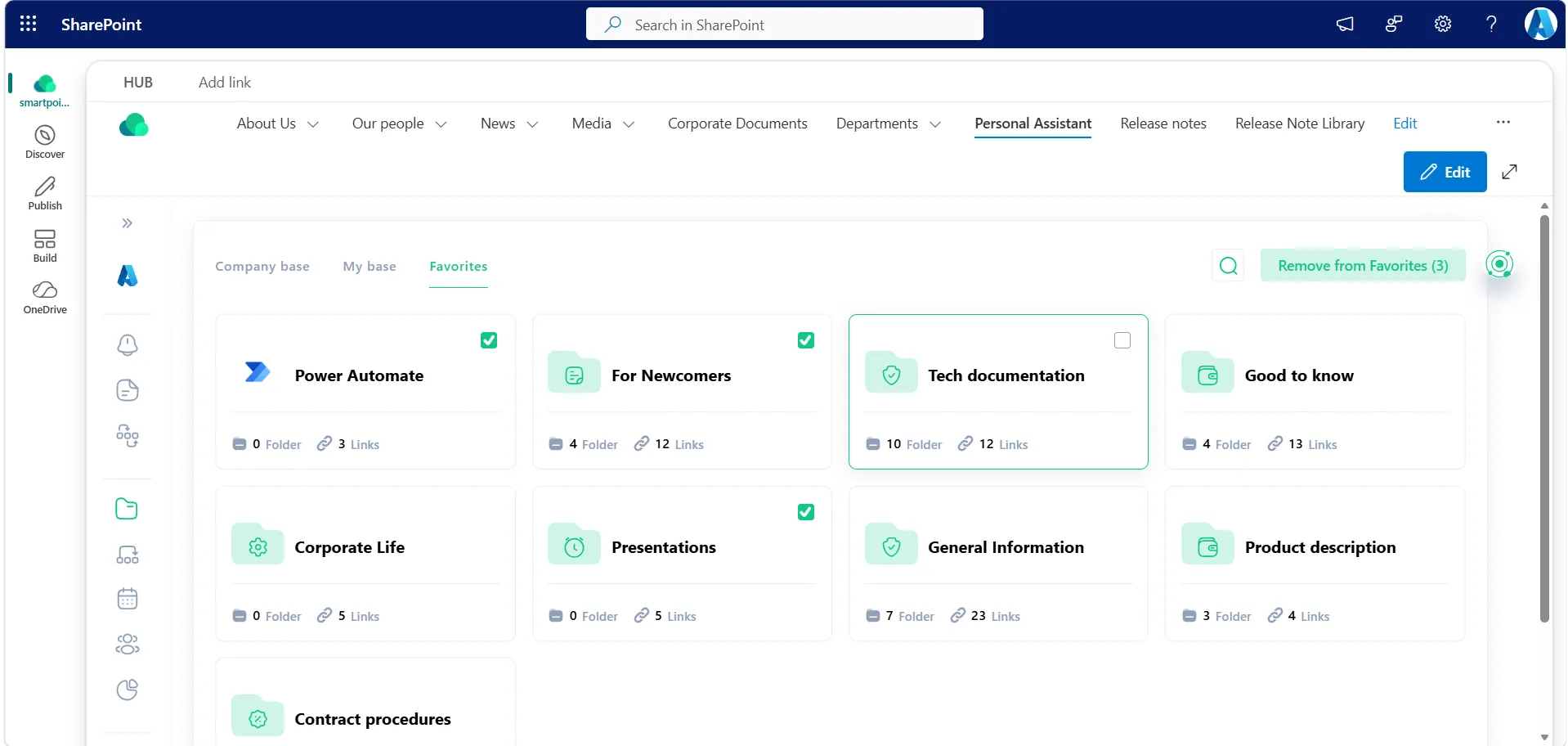Expand the About Us menu chevron
The width and height of the screenshot is (1568, 746).
pyautogui.click(x=313, y=124)
